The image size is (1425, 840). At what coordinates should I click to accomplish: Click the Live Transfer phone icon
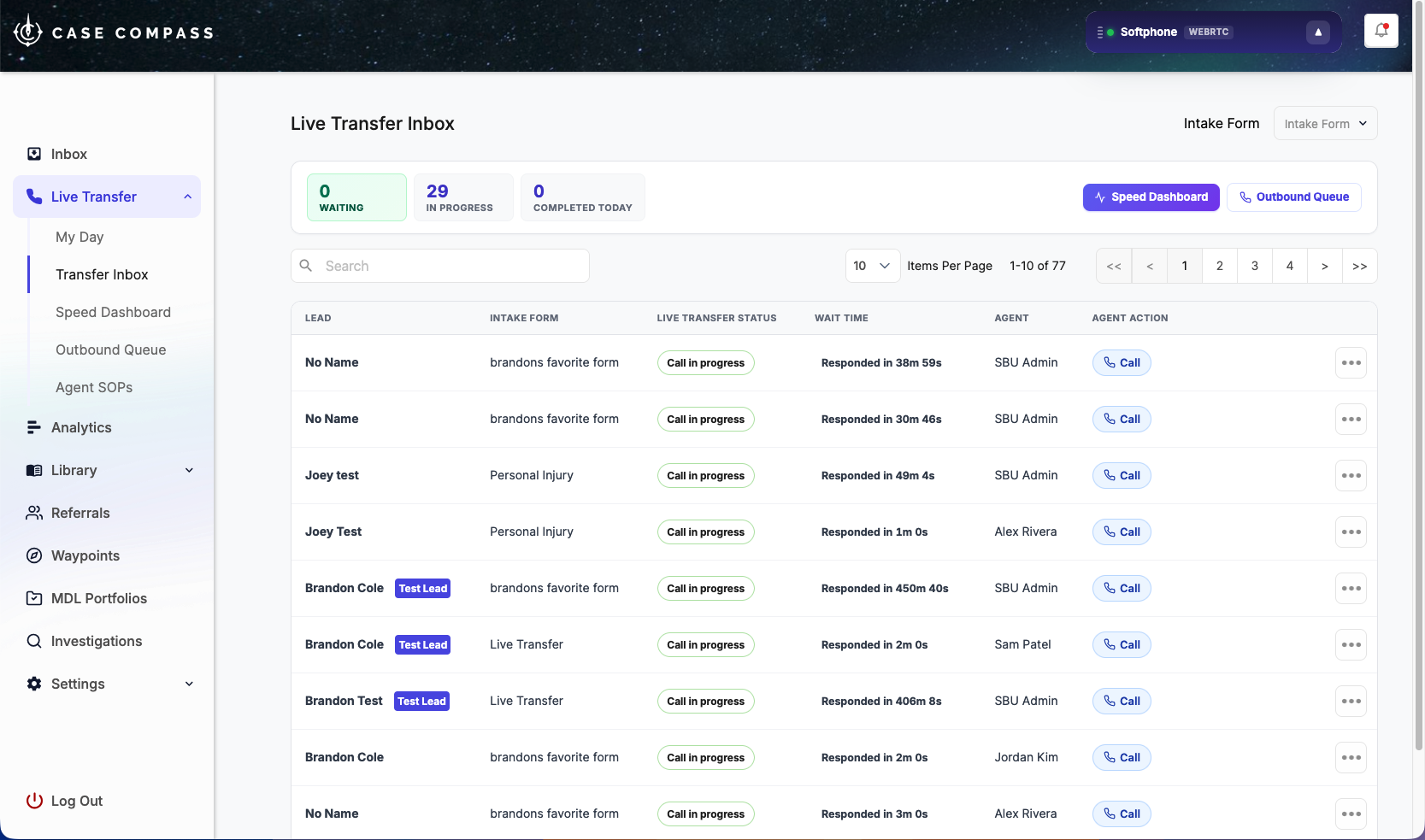pos(34,197)
